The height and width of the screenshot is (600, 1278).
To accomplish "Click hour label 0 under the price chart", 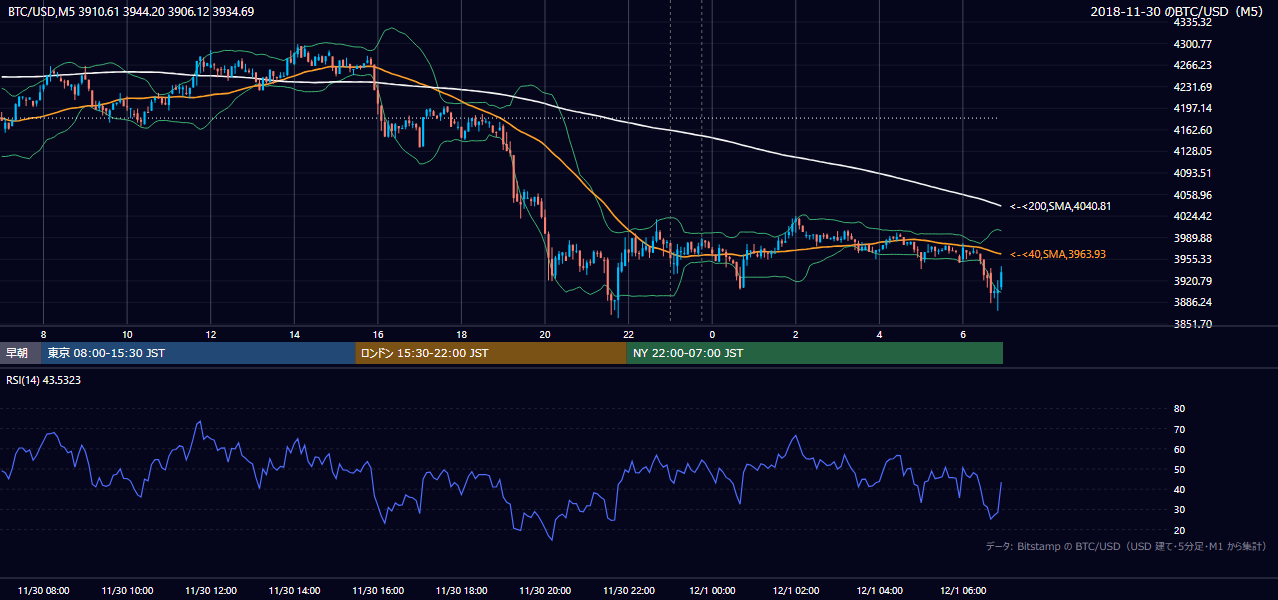I will tap(712, 334).
